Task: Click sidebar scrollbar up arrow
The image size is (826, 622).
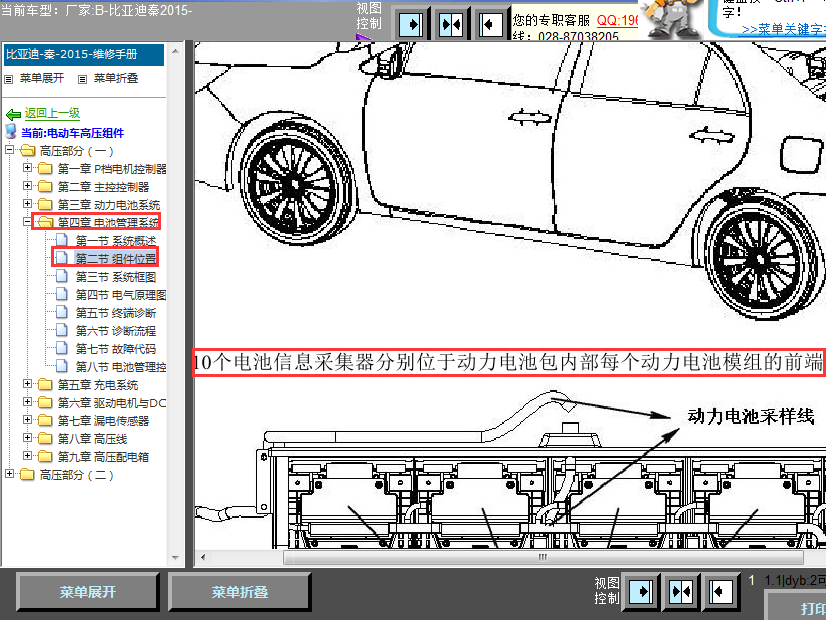Action: 175,51
